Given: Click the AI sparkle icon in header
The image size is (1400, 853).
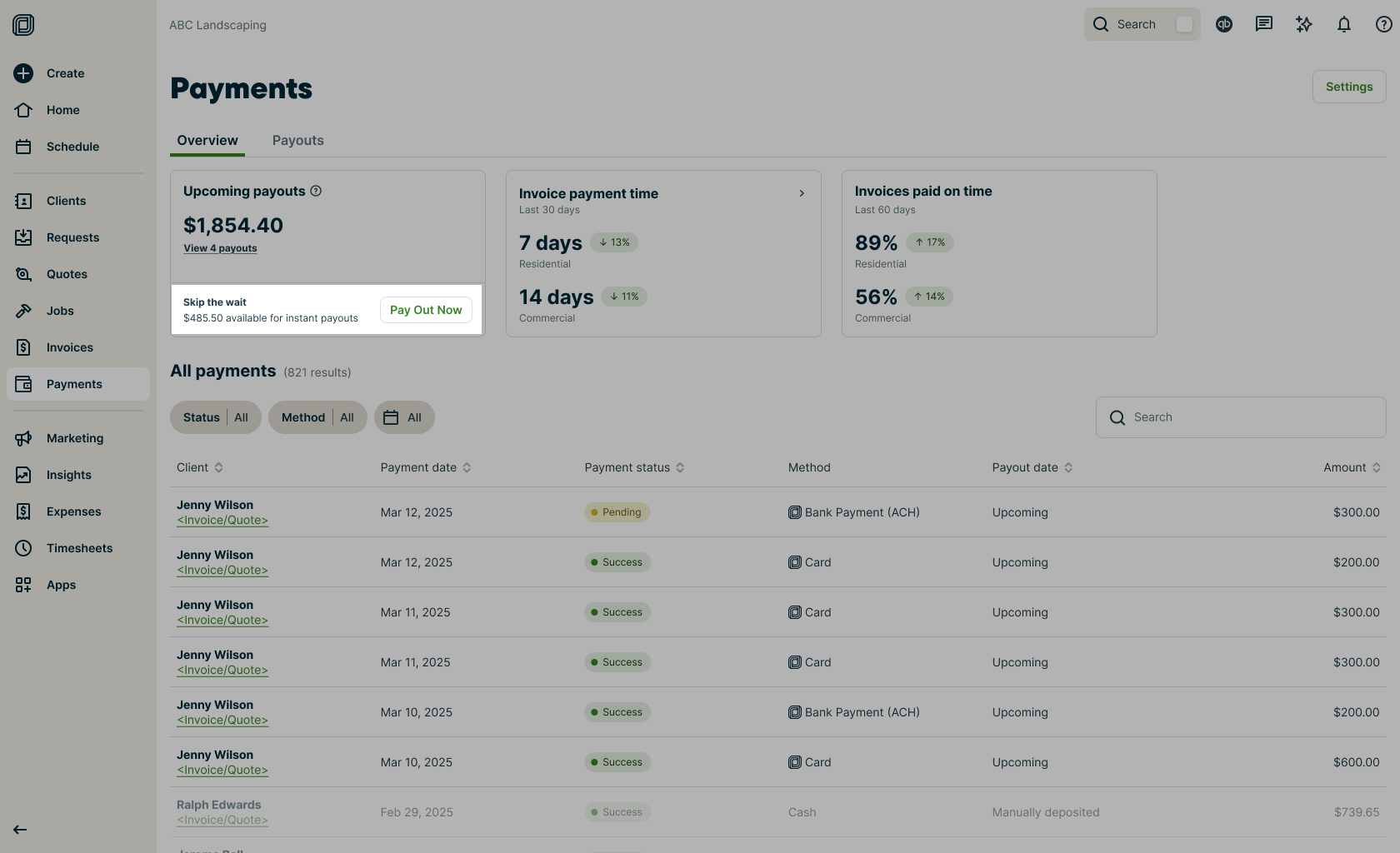Looking at the screenshot, I should tap(1304, 24).
